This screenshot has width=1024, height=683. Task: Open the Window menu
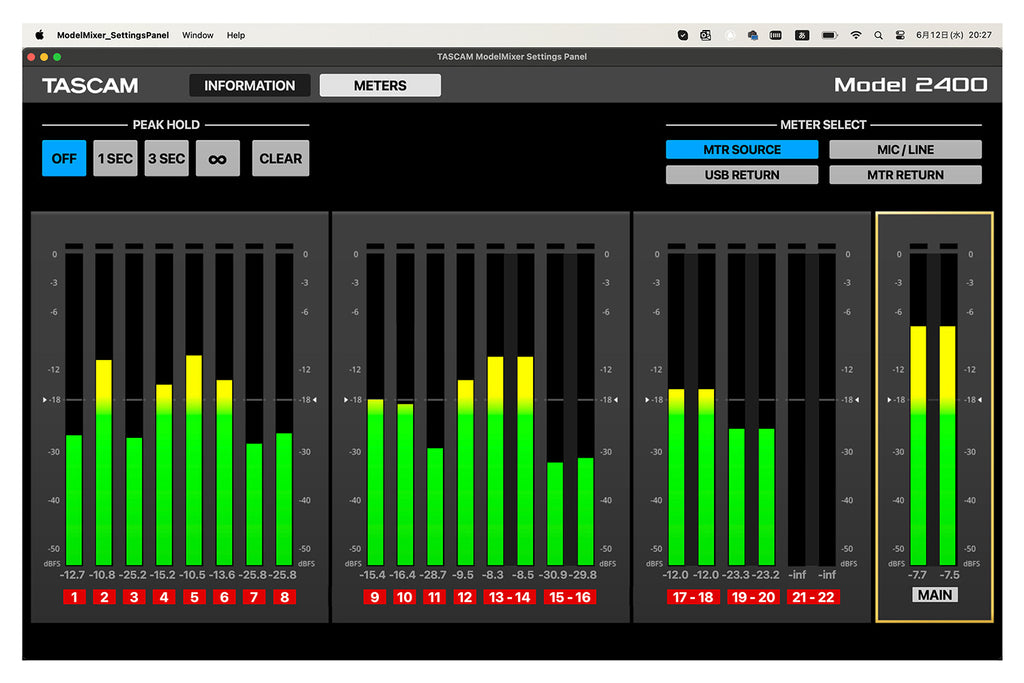(197, 35)
